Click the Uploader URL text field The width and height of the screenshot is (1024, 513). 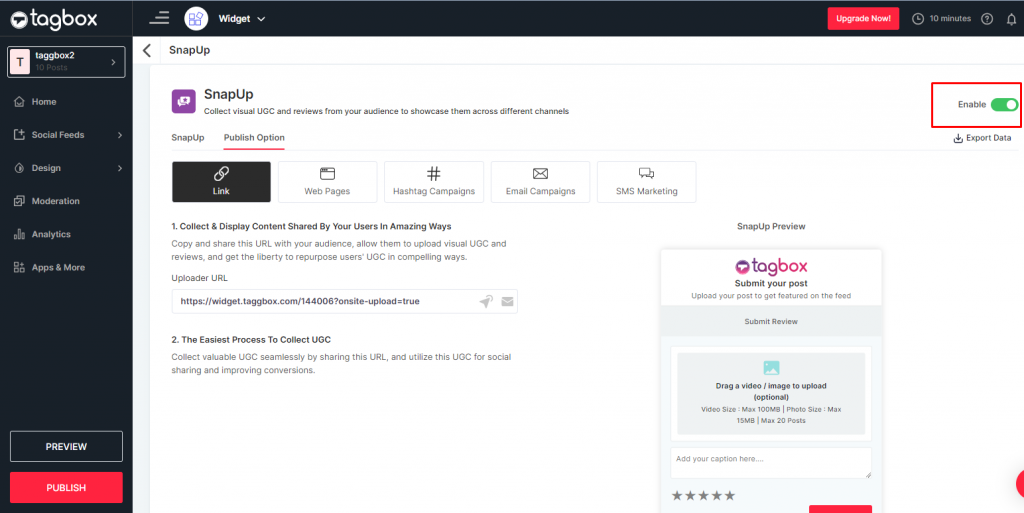pyautogui.click(x=320, y=301)
